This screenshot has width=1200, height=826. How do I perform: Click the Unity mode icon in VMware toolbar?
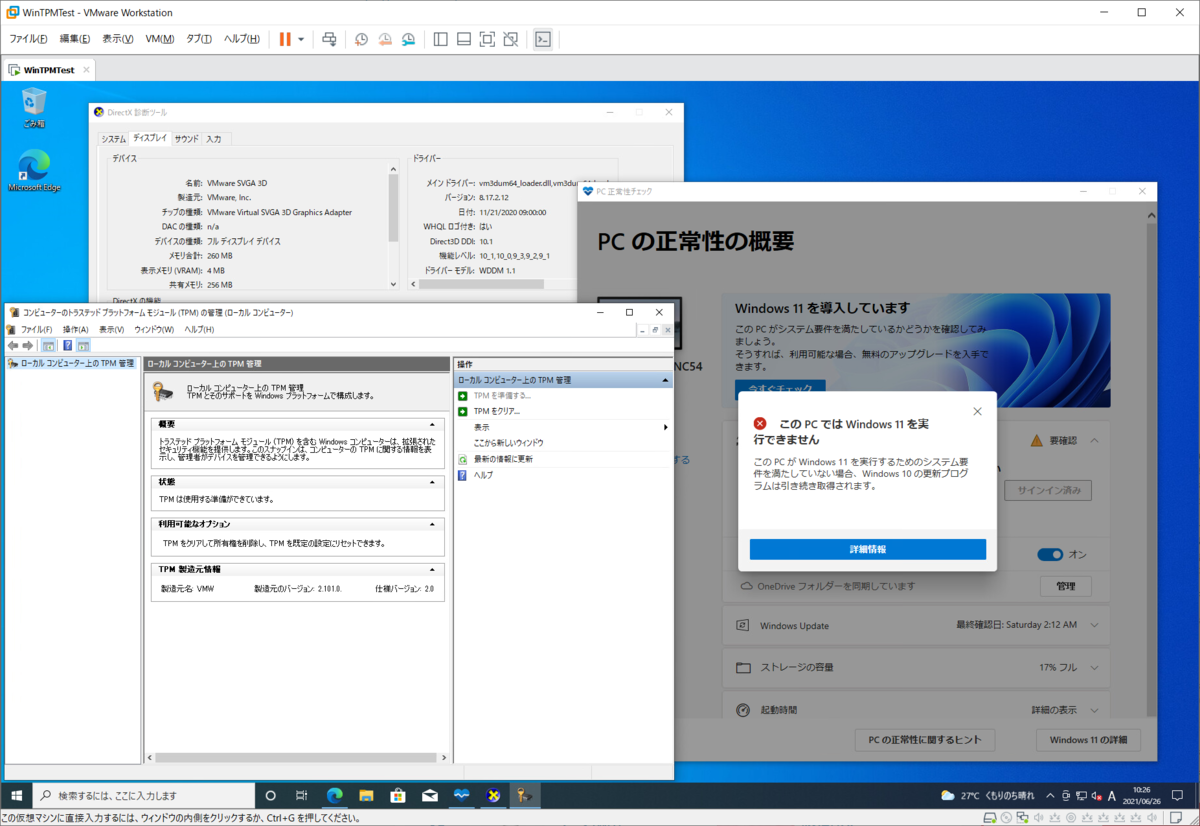tap(511, 39)
